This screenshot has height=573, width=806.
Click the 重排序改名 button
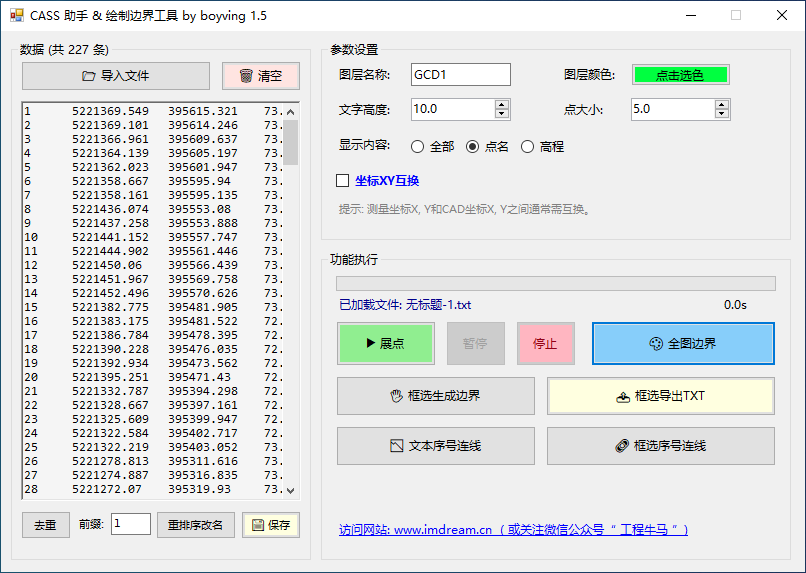coord(196,525)
